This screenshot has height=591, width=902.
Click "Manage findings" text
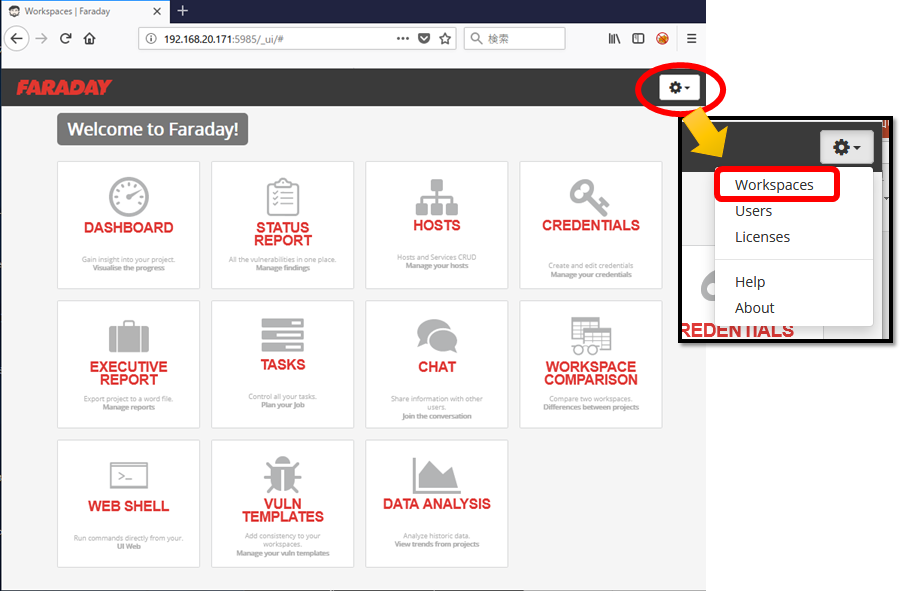pyautogui.click(x=282, y=268)
